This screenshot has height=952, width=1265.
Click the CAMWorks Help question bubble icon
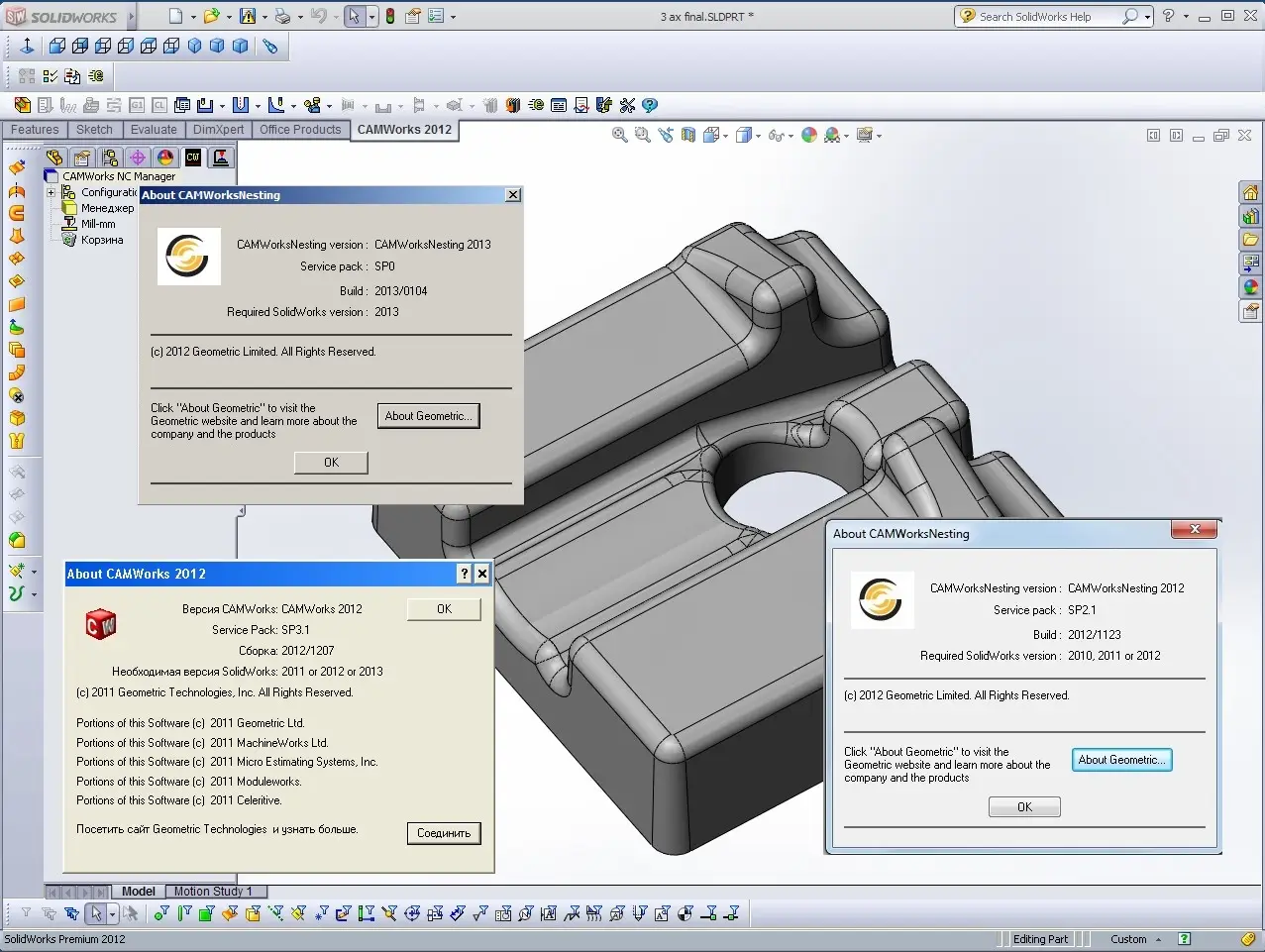point(650,105)
